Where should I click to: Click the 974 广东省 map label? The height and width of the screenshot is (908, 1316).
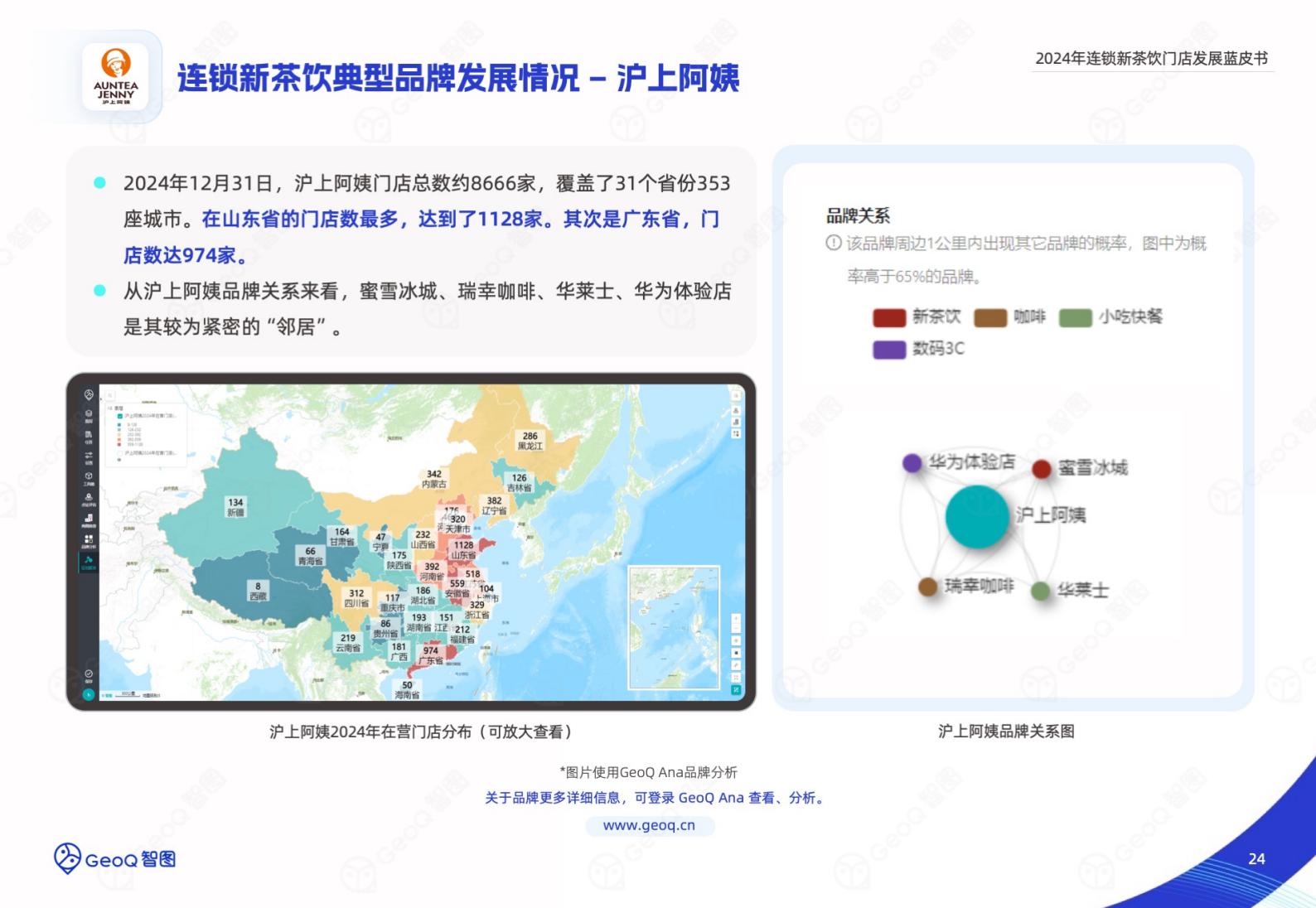point(431,655)
